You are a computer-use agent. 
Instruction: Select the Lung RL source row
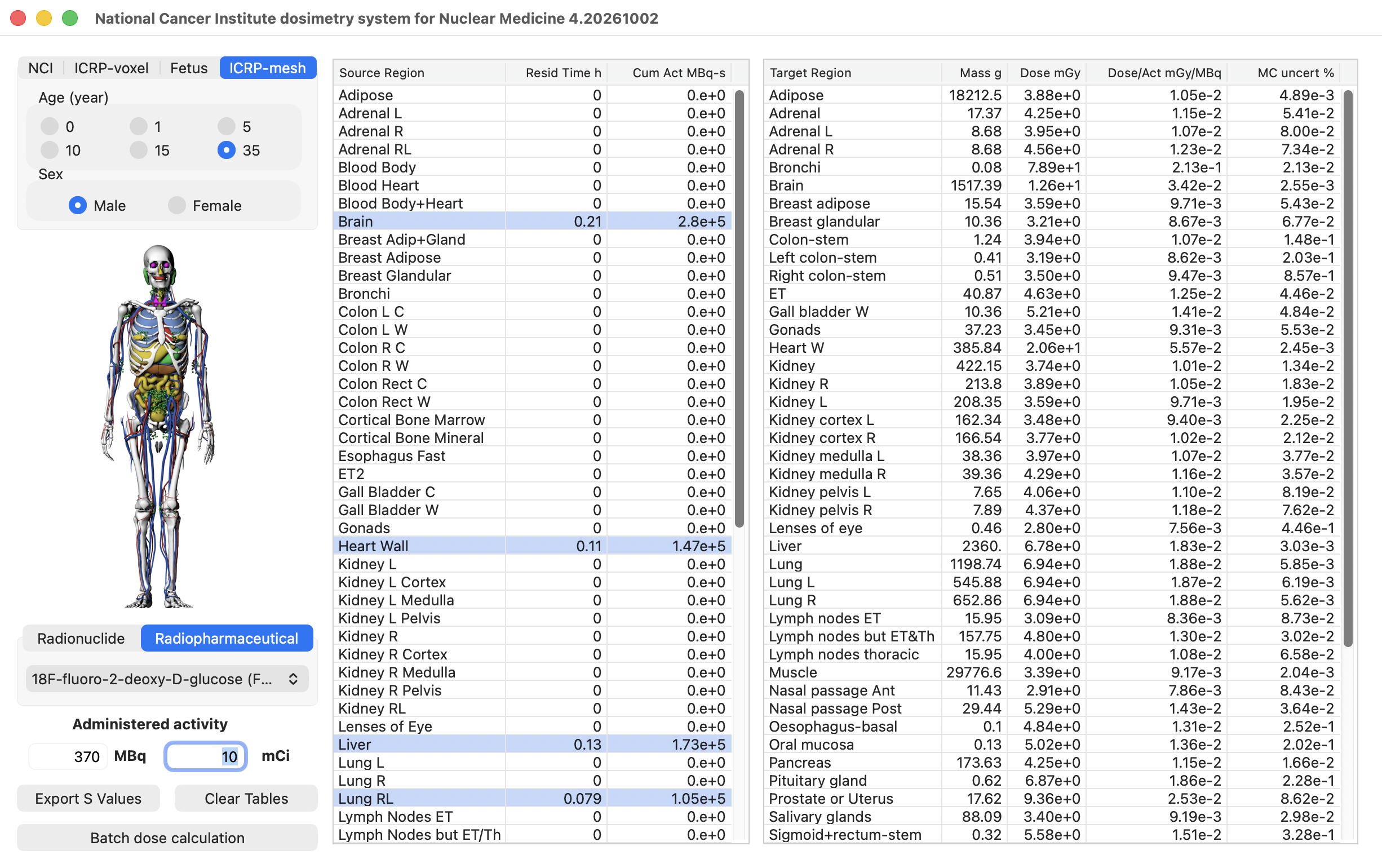point(532,798)
